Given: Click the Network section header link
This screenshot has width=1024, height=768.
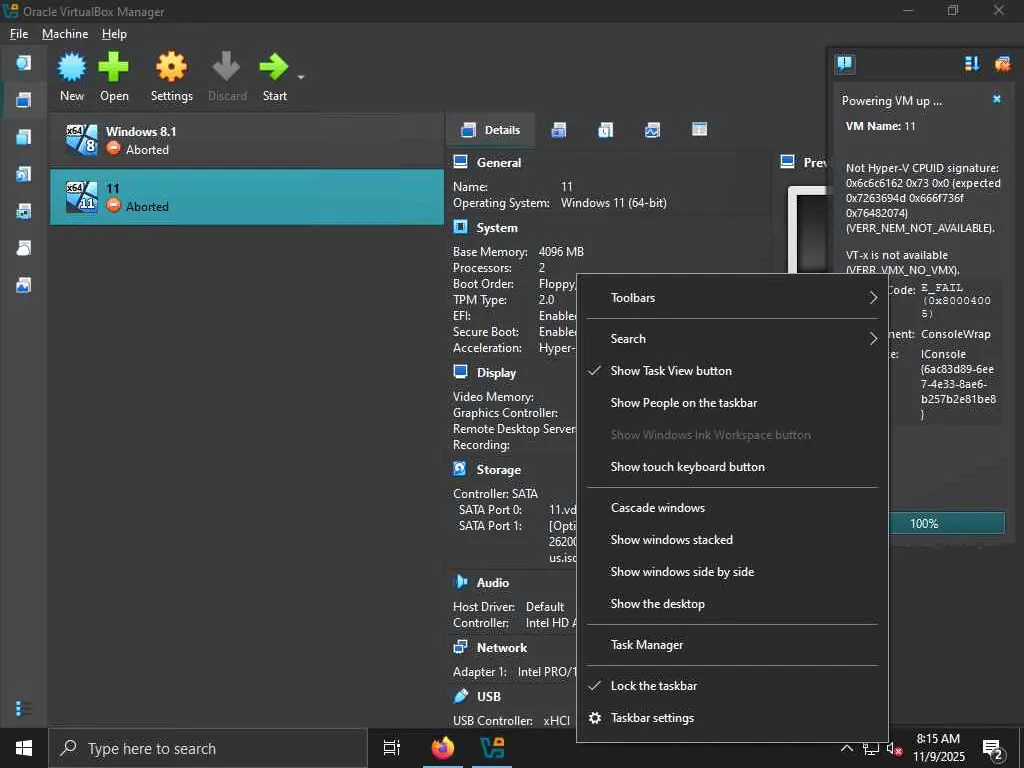Looking at the screenshot, I should pyautogui.click(x=502, y=648).
